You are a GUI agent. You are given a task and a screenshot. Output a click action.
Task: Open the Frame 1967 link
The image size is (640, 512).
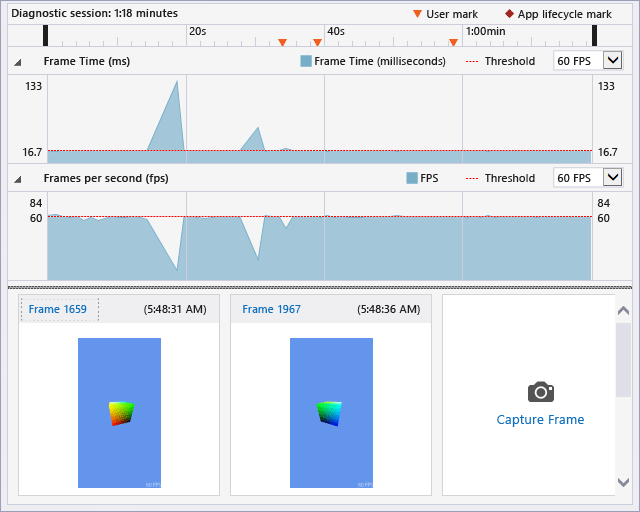click(271, 309)
